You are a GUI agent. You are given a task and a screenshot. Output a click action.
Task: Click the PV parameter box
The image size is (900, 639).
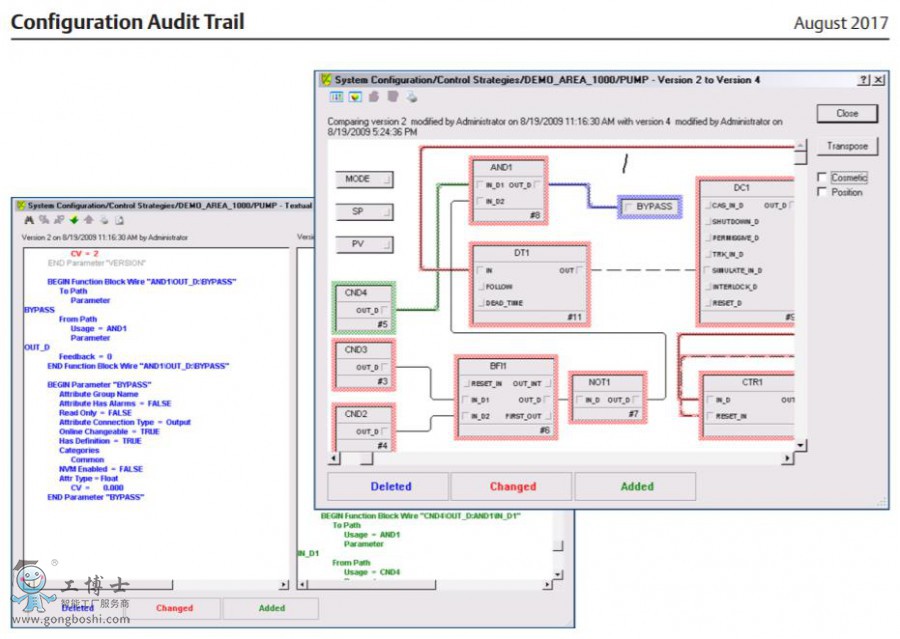[x=364, y=244]
